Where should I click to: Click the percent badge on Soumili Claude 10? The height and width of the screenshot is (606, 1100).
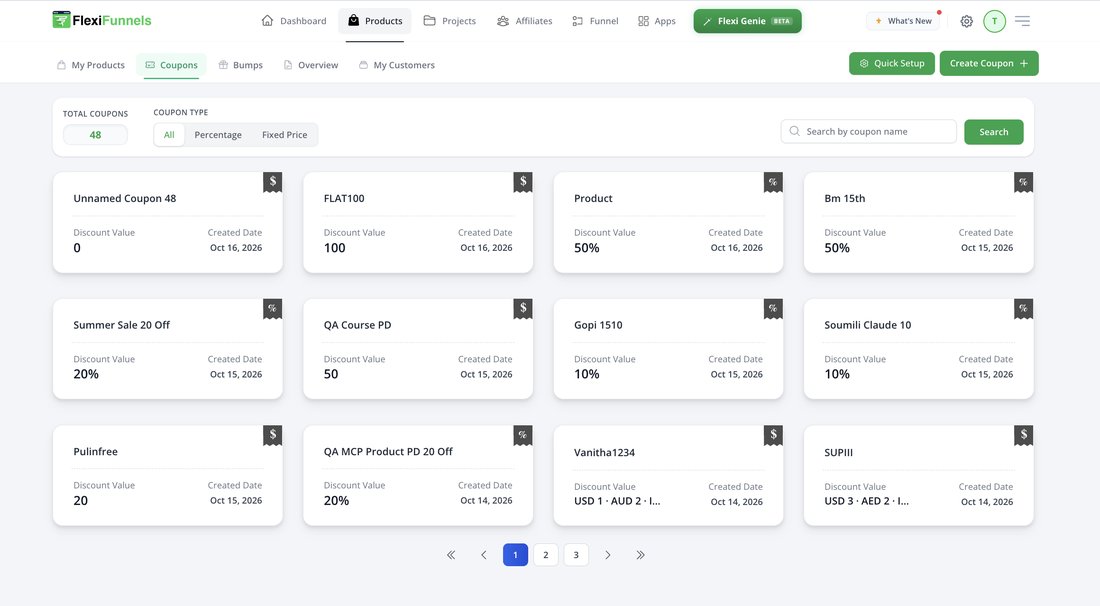pyautogui.click(x=1024, y=309)
